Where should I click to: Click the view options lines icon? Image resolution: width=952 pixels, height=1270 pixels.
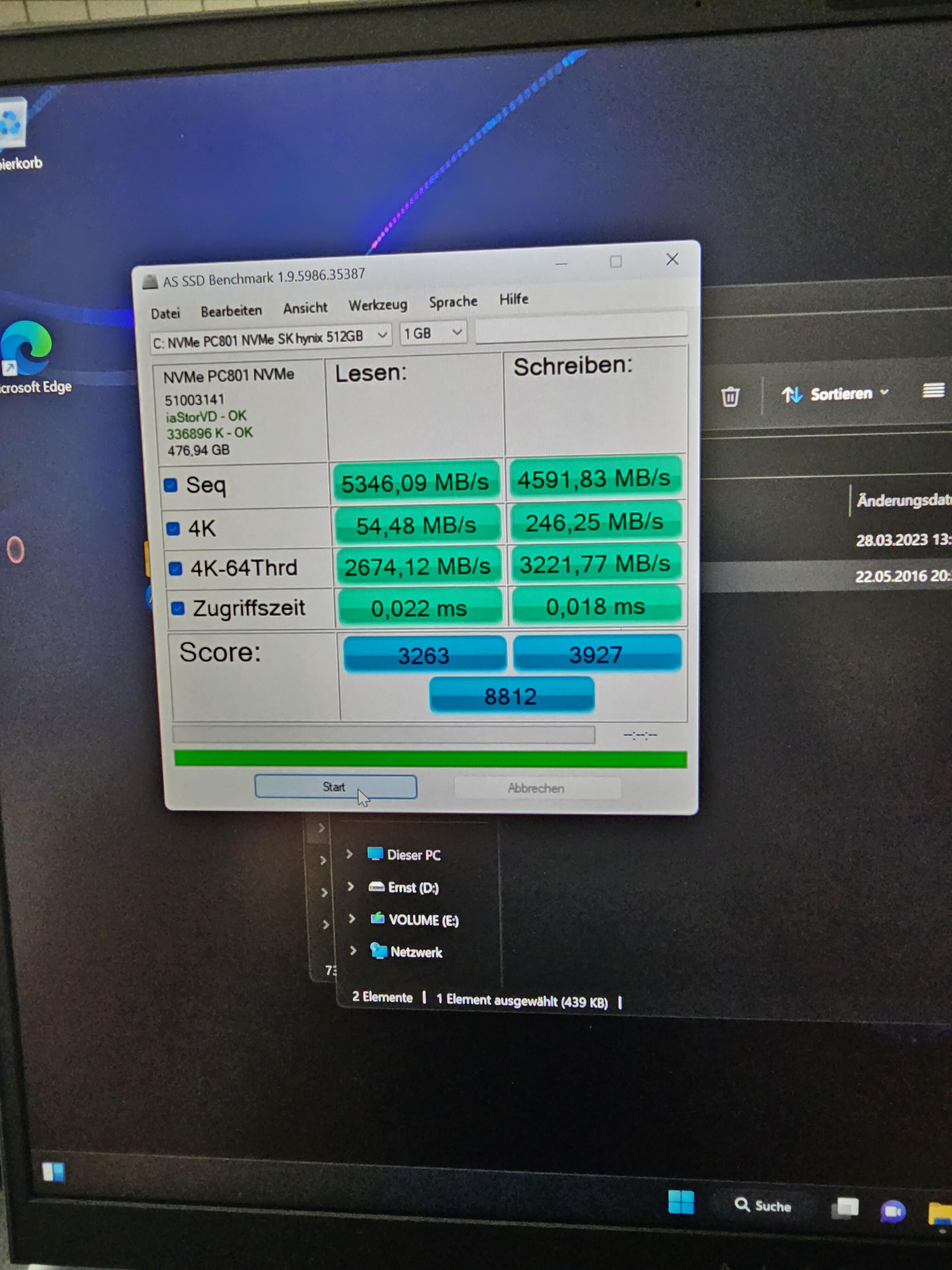click(933, 391)
